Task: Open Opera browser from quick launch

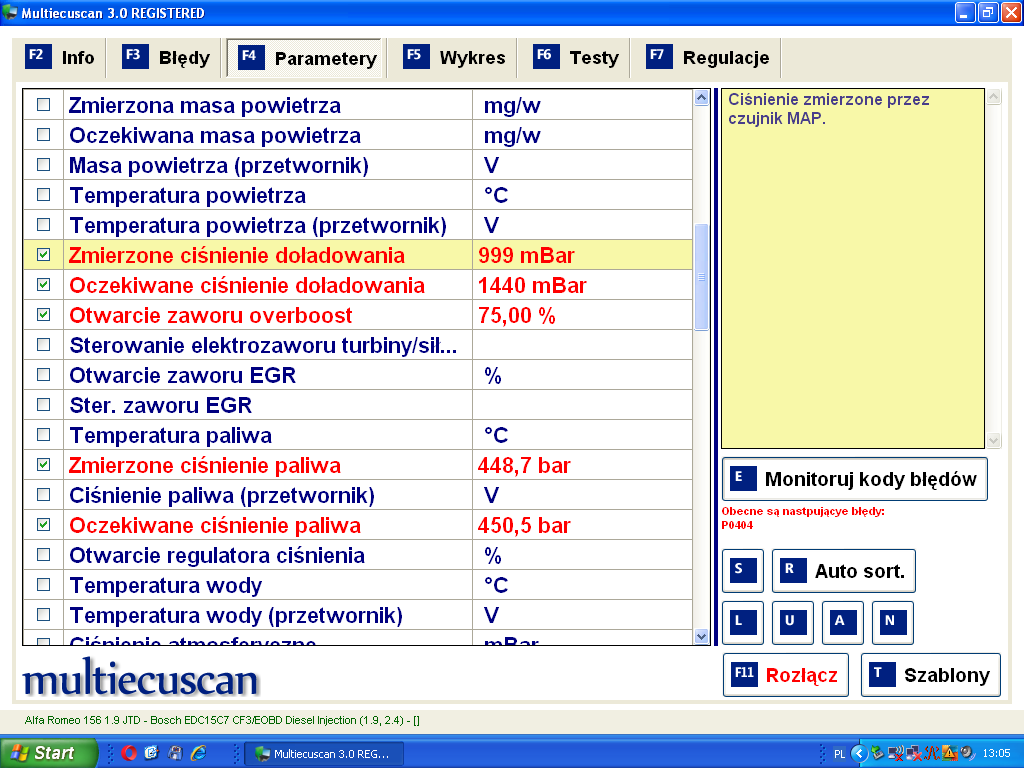Action: [128, 753]
